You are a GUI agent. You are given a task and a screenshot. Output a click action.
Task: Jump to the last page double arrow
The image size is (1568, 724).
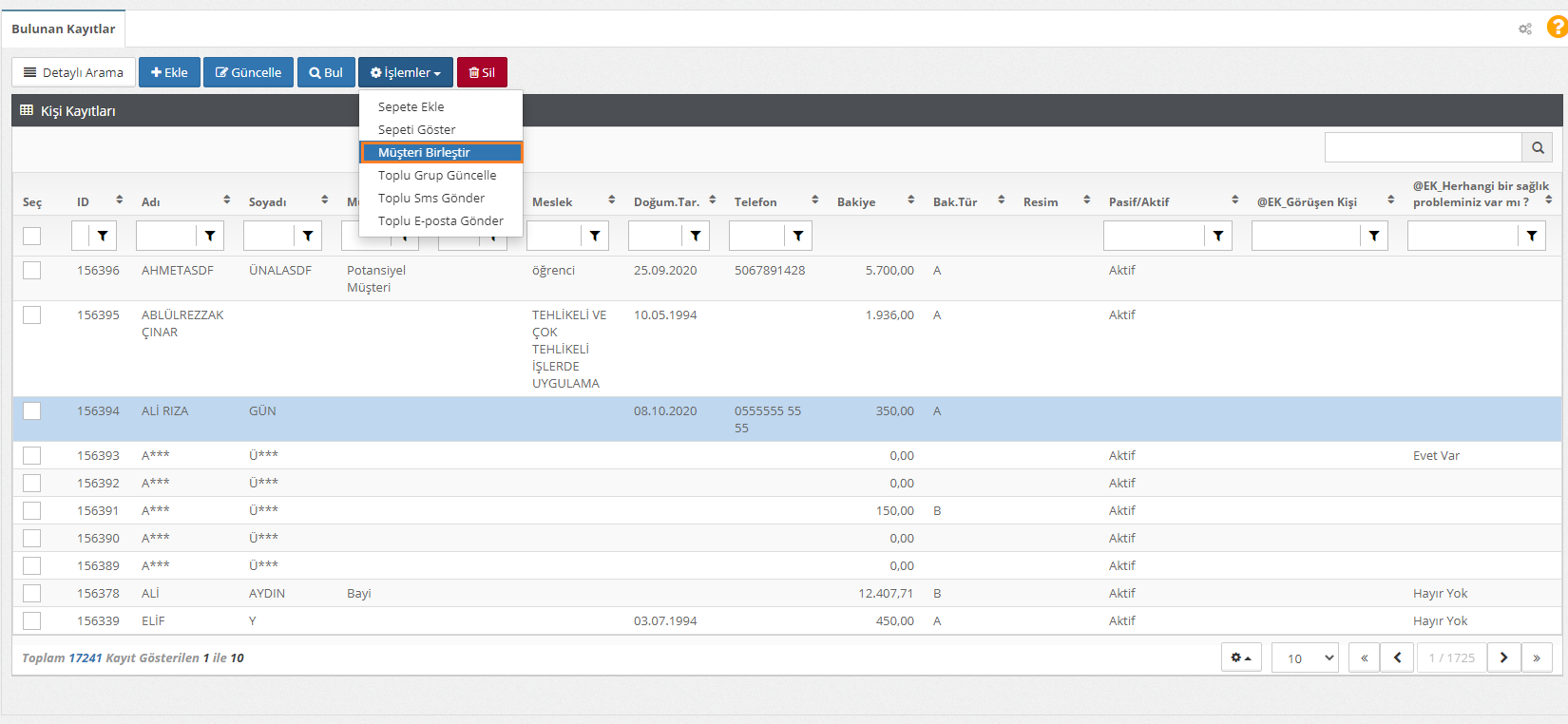1537,657
